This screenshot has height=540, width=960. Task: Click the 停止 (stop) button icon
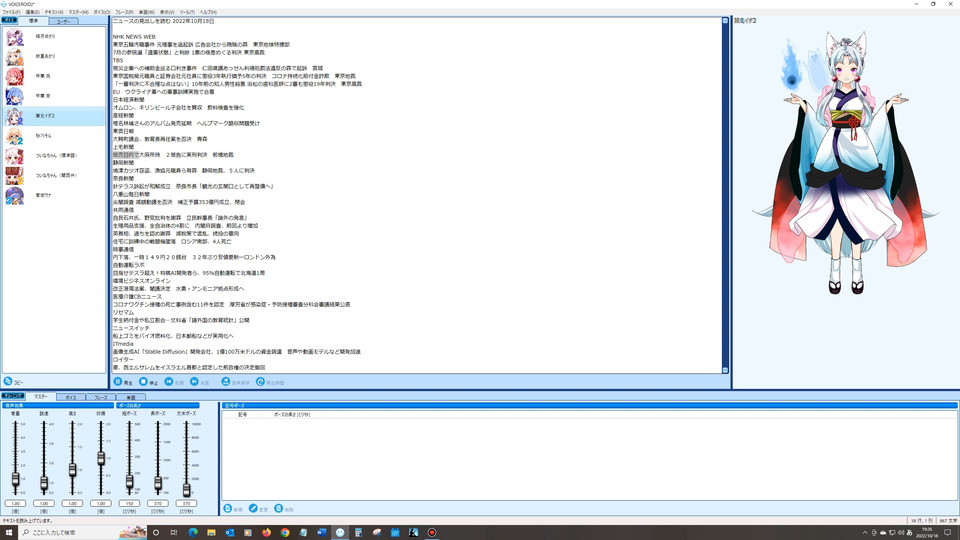coord(143,381)
